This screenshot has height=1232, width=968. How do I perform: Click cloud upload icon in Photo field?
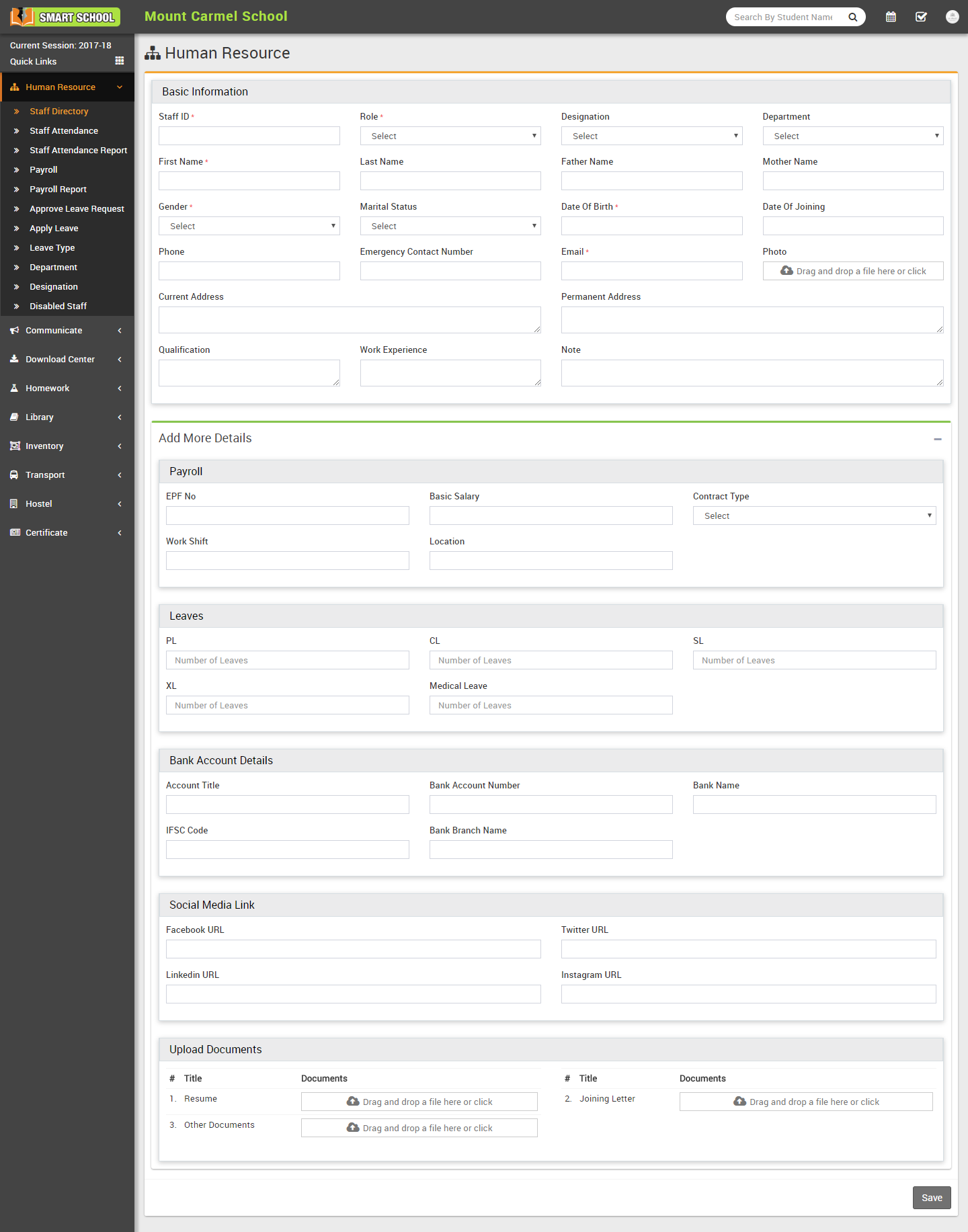786,271
